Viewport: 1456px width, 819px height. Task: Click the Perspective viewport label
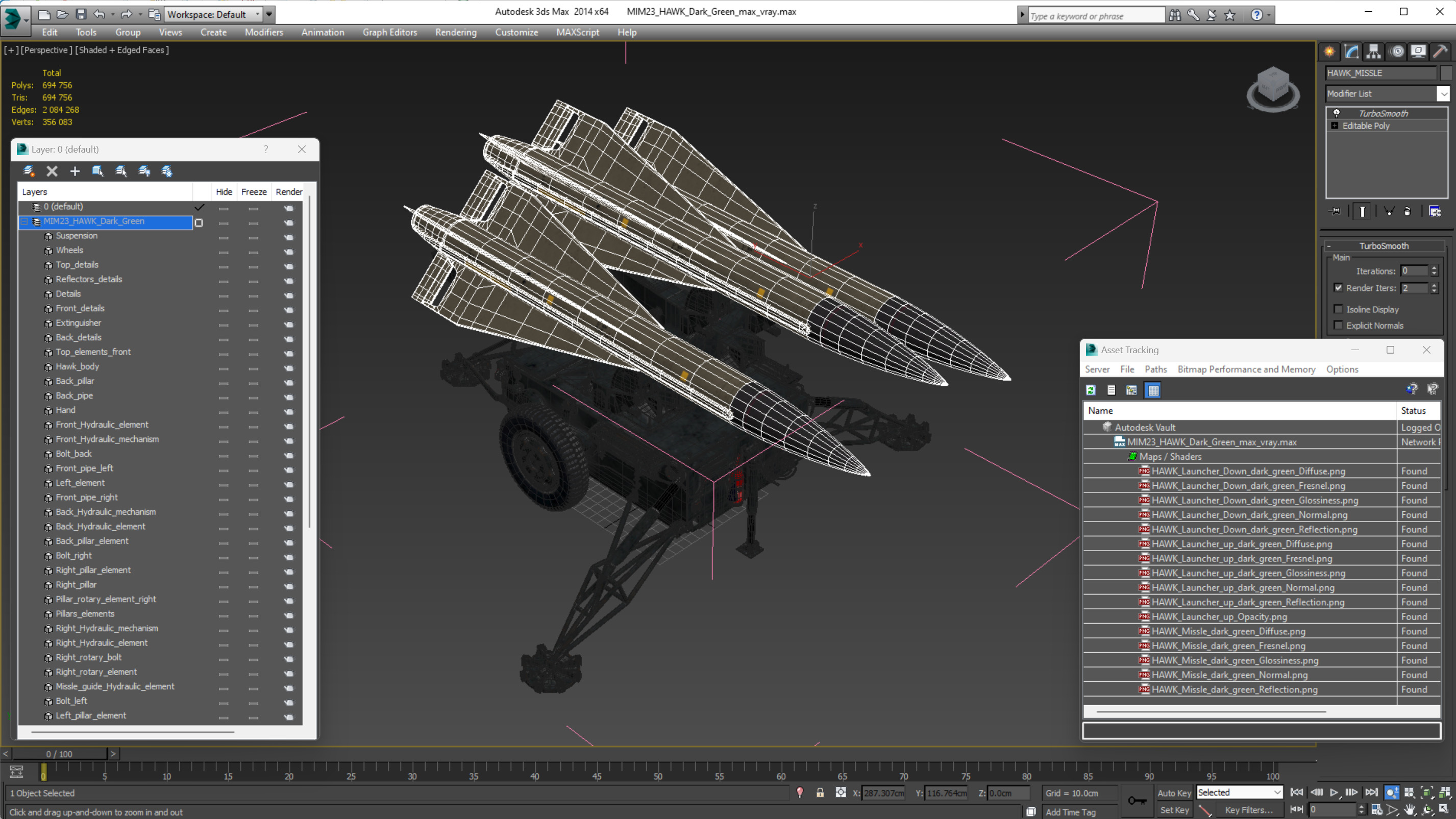tap(46, 49)
